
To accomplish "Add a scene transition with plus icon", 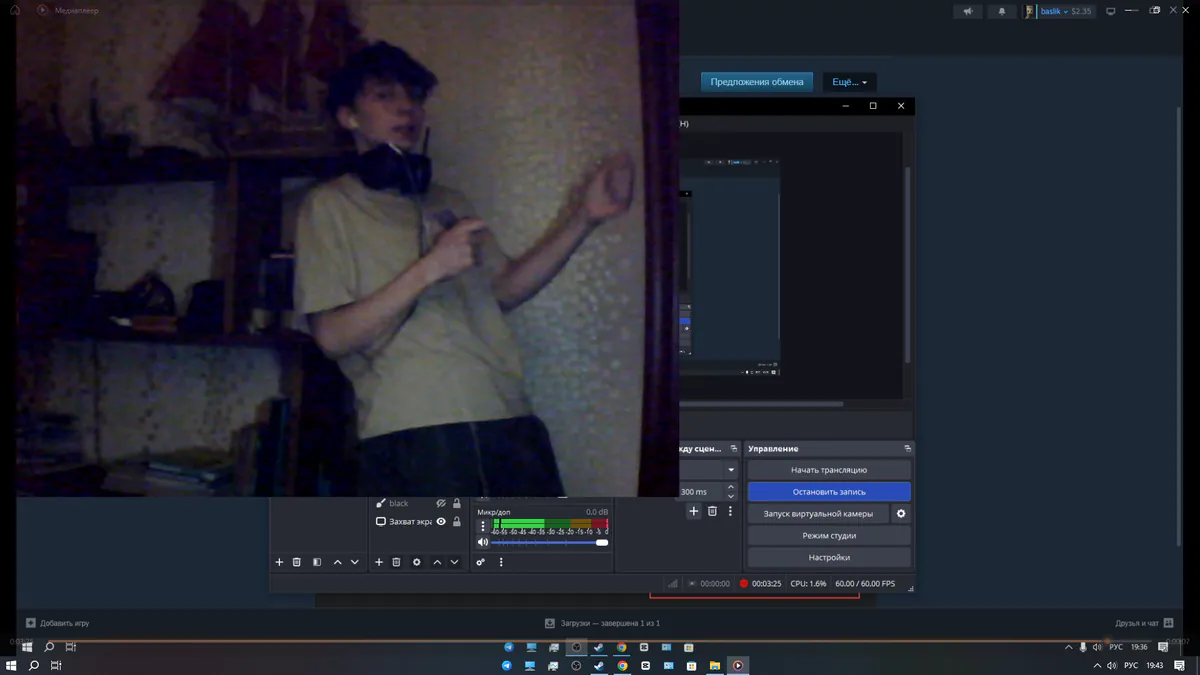I will click(693, 511).
